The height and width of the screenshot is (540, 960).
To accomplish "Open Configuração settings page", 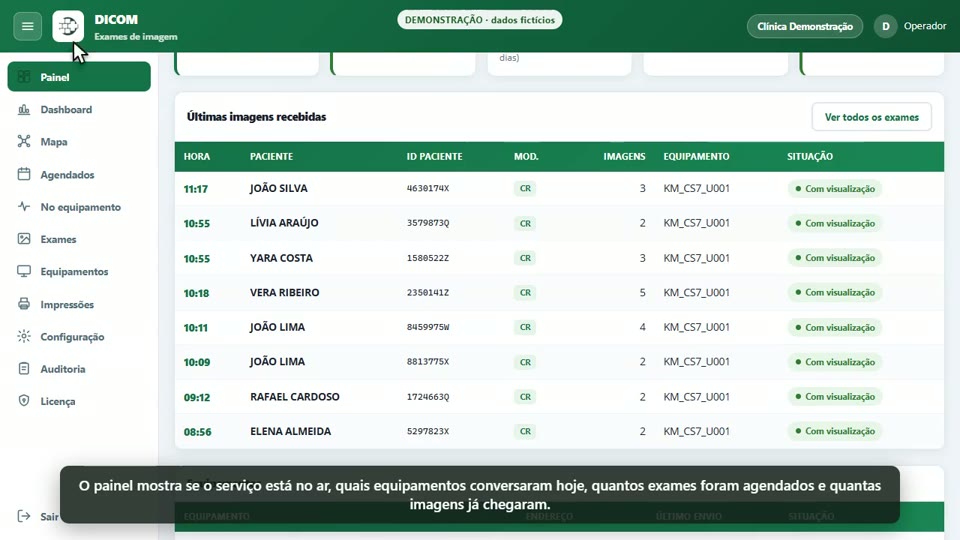I will tap(79, 337).
